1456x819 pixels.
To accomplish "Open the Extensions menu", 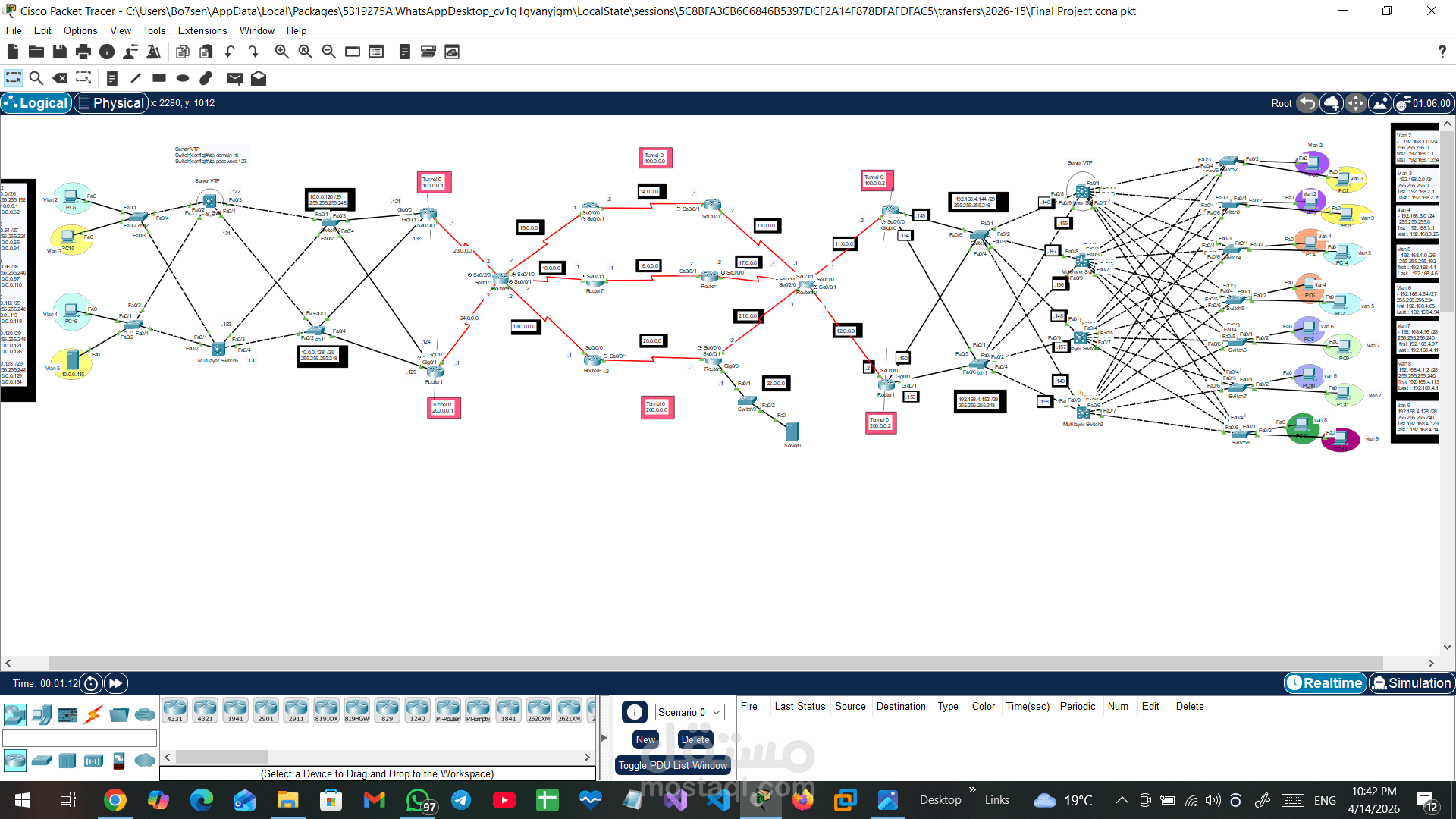I will click(202, 30).
